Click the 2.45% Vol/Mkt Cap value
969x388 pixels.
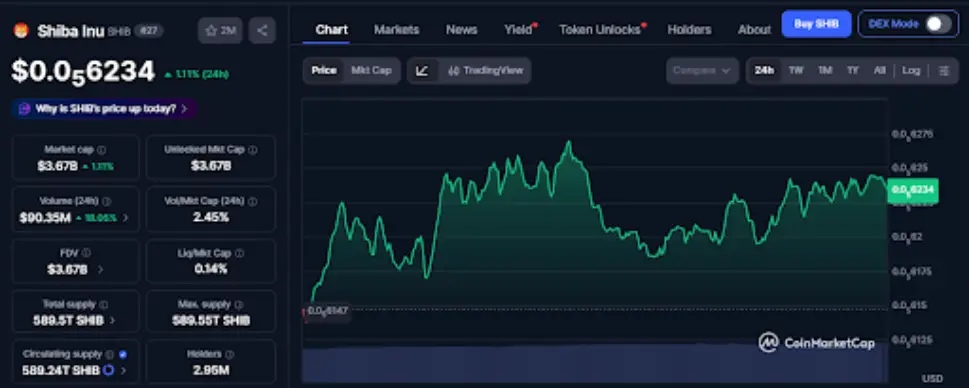tap(211, 217)
